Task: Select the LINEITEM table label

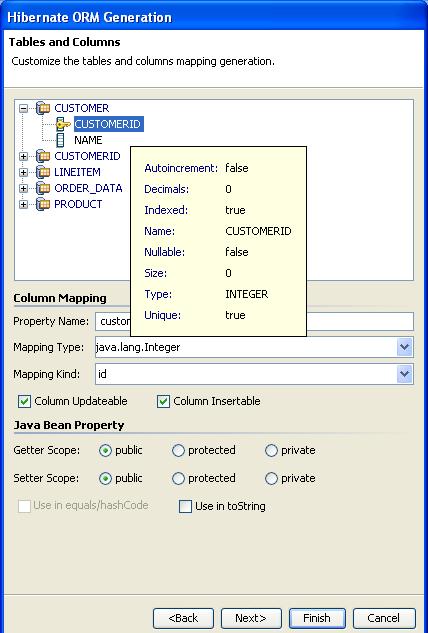Action: pyautogui.click(x=77, y=172)
